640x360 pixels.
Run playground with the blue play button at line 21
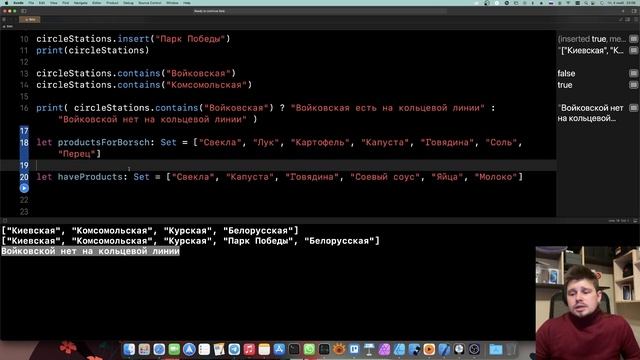point(24,188)
